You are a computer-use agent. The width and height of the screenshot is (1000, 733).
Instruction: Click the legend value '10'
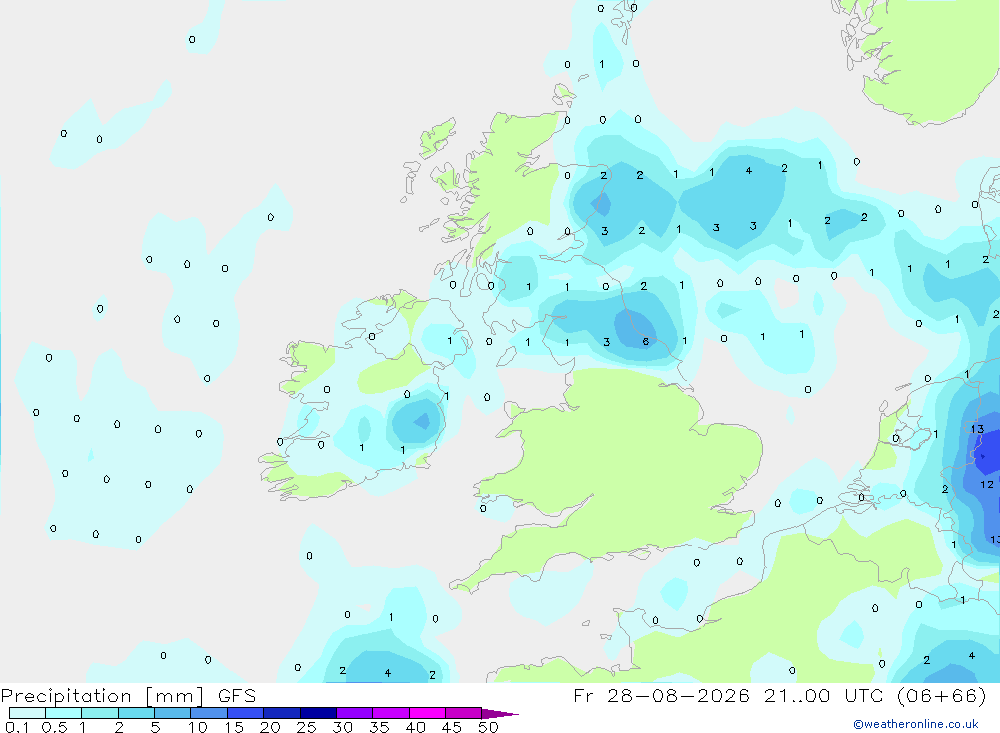pos(198,727)
